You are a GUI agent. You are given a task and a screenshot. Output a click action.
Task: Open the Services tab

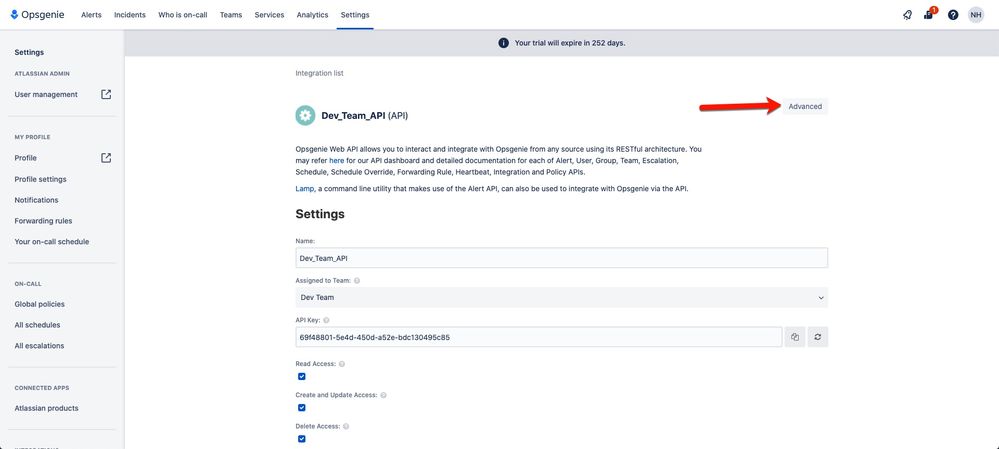pos(270,15)
